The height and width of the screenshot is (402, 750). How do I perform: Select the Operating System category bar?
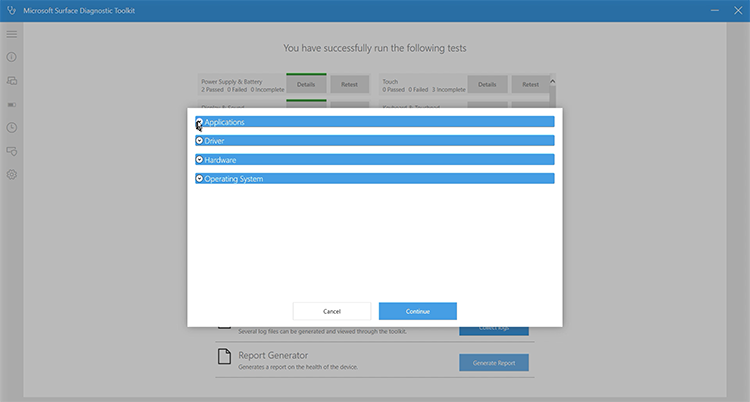(x=375, y=179)
